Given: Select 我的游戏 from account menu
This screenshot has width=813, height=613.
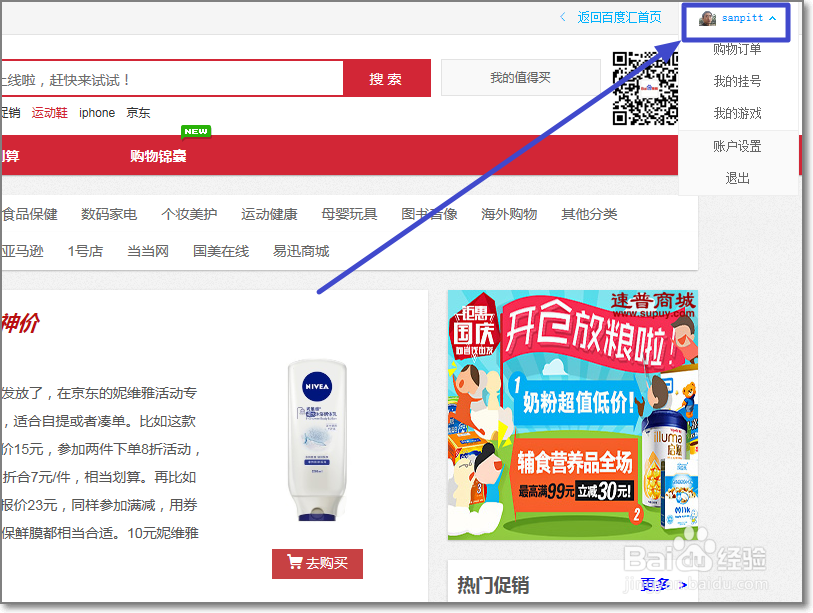Looking at the screenshot, I should 737,113.
